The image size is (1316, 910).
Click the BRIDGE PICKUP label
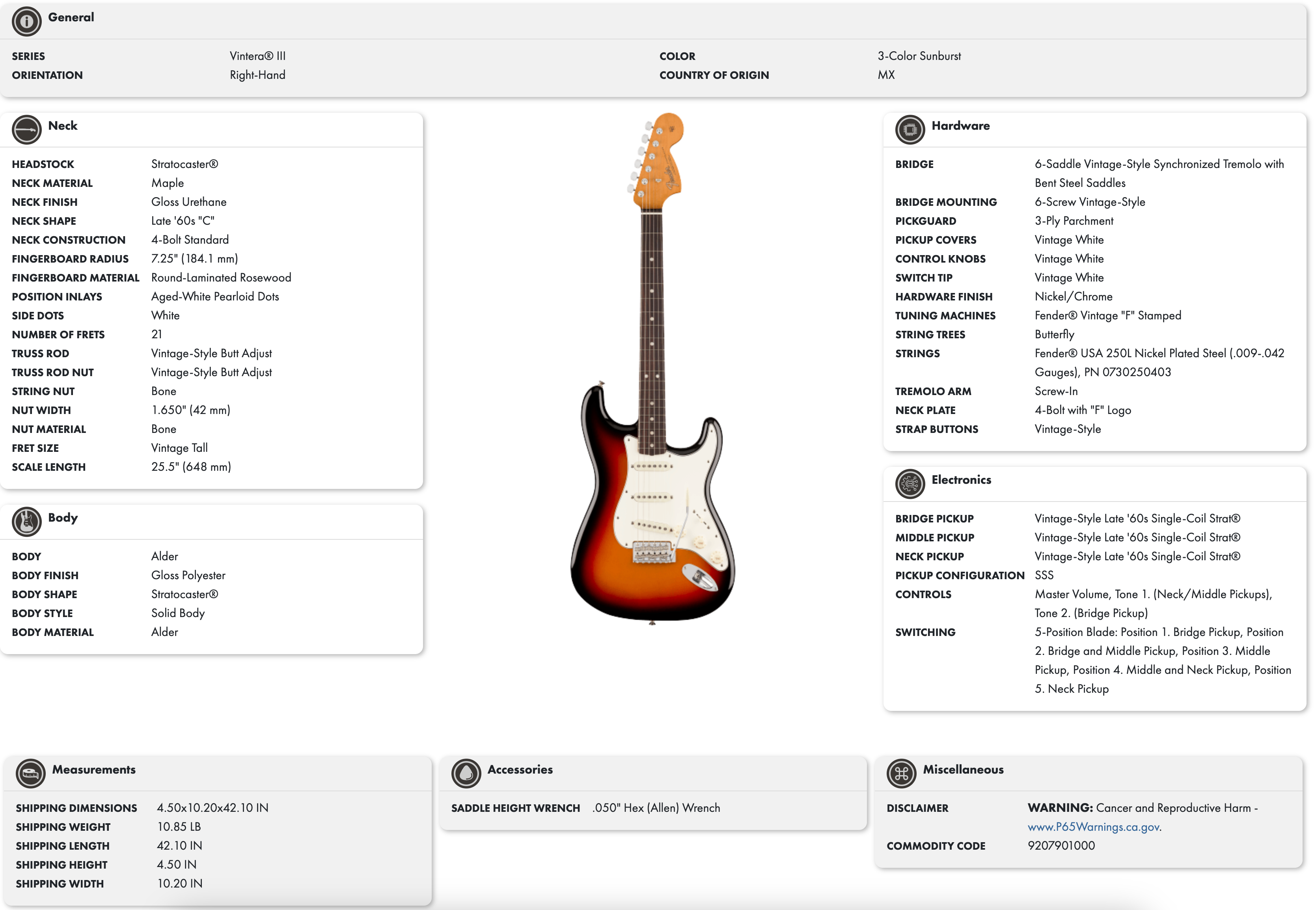(934, 518)
